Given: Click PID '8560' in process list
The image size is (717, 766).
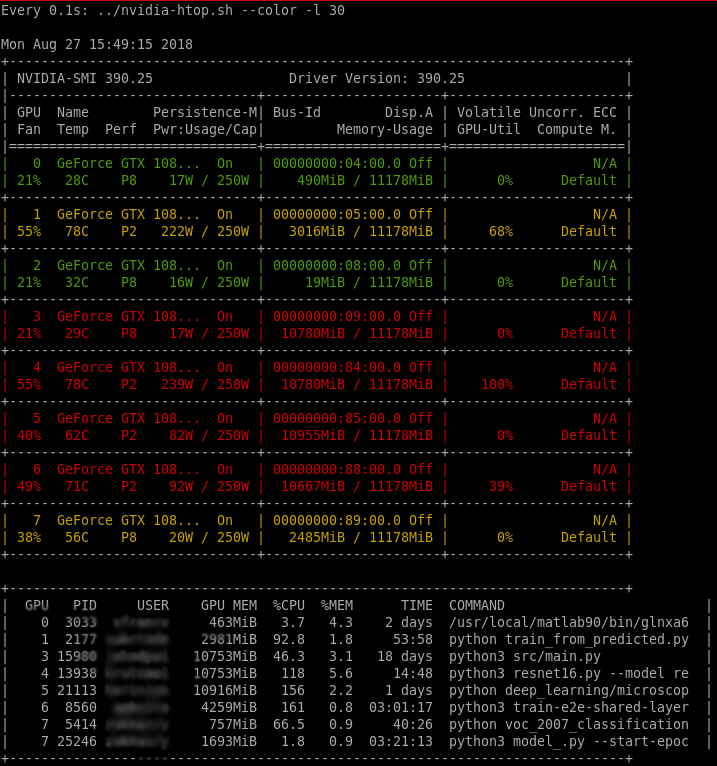Looking at the screenshot, I should pos(81,708).
